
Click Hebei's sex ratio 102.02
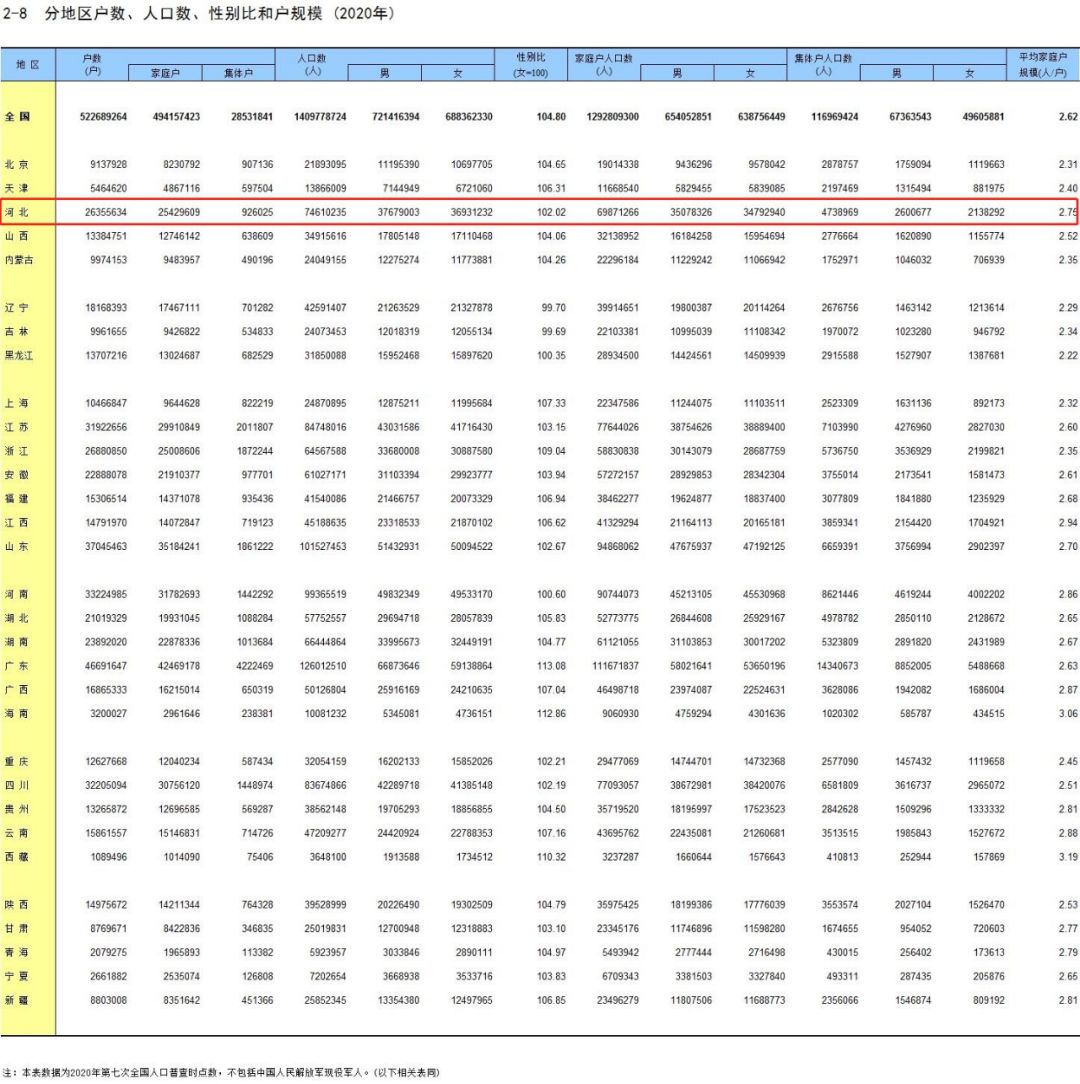550,212
